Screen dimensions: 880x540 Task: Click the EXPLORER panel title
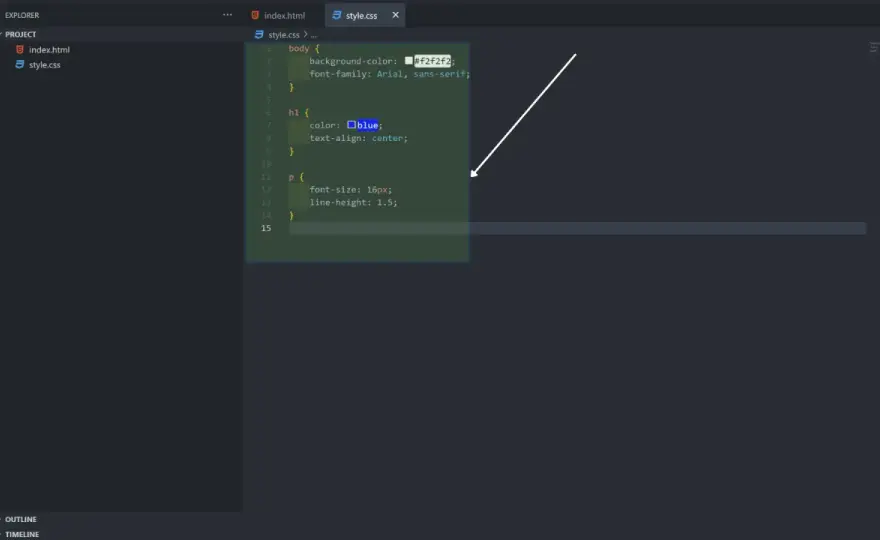tap(22, 15)
